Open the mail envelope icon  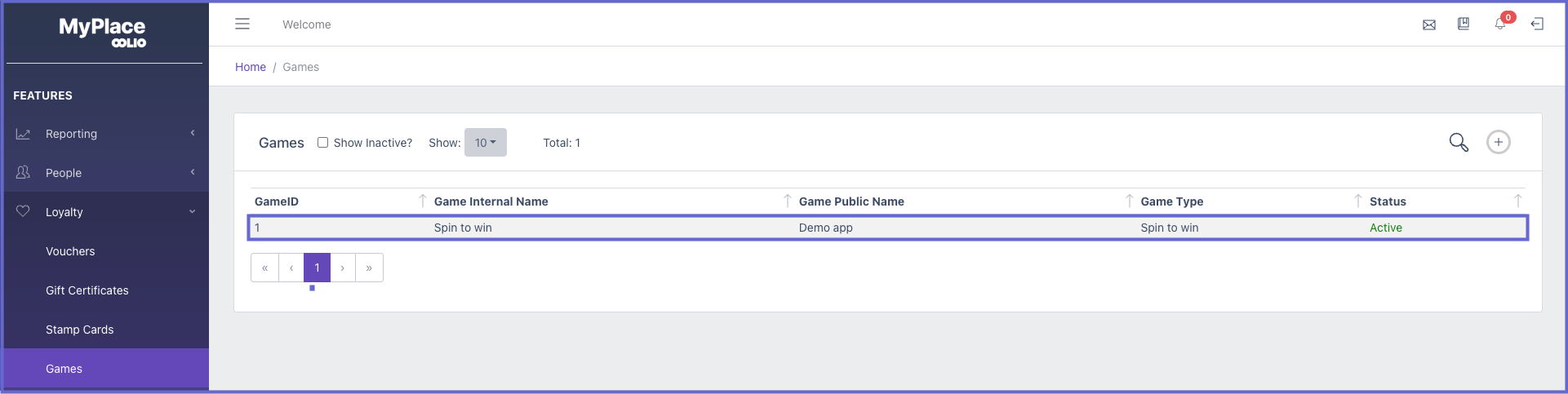[x=1429, y=24]
